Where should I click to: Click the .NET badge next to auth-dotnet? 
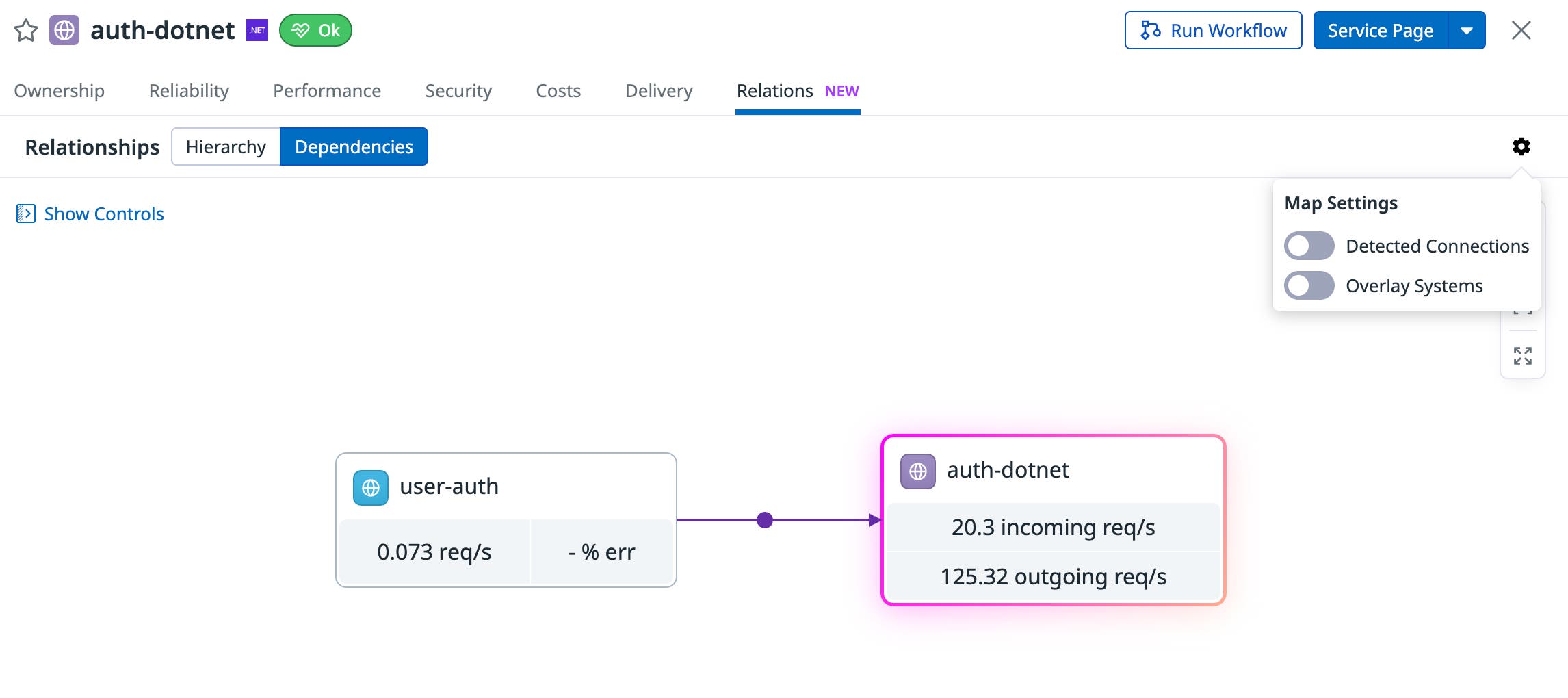pos(257,30)
